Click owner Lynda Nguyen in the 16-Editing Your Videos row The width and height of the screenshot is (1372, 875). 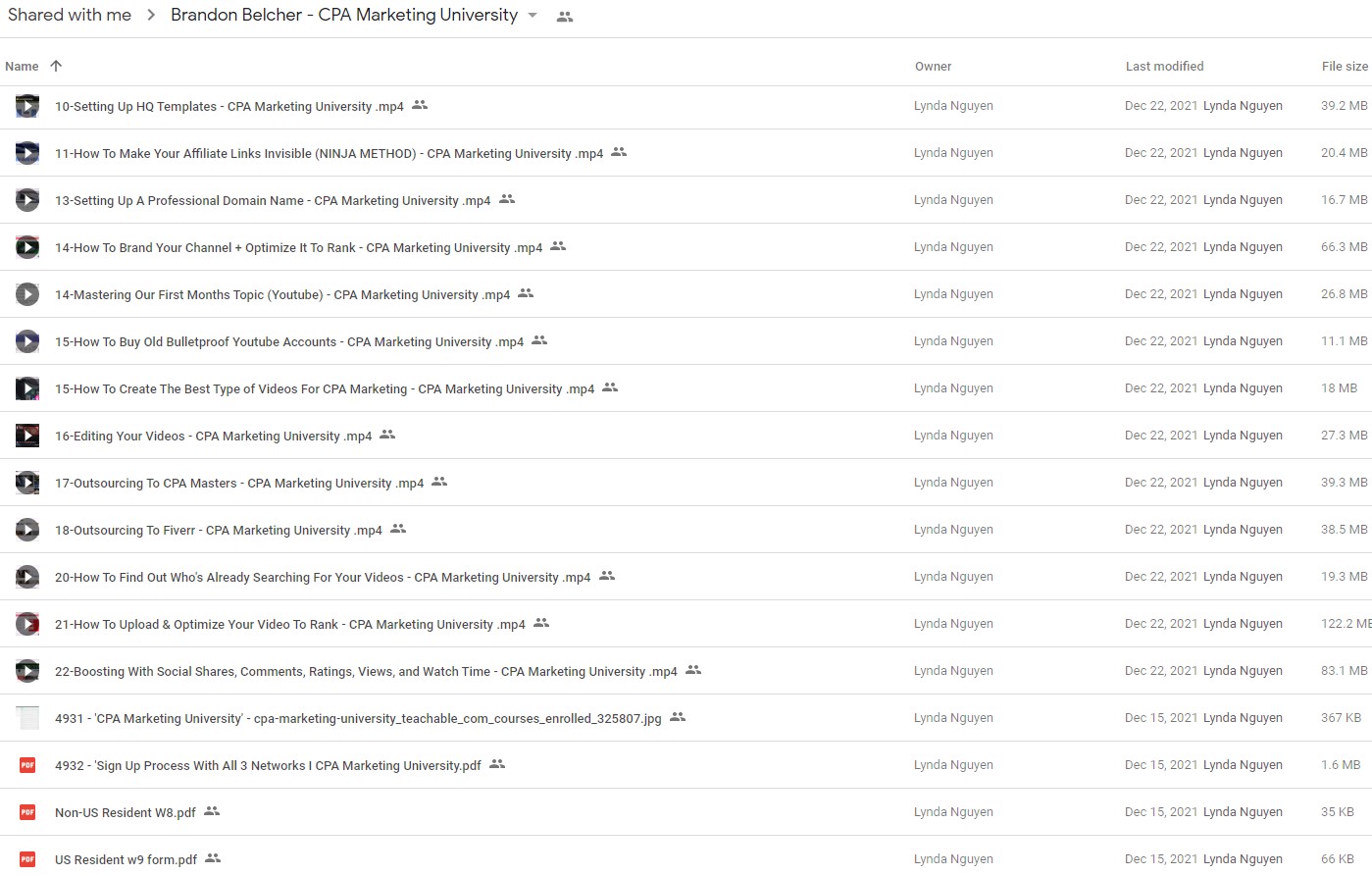coord(953,436)
